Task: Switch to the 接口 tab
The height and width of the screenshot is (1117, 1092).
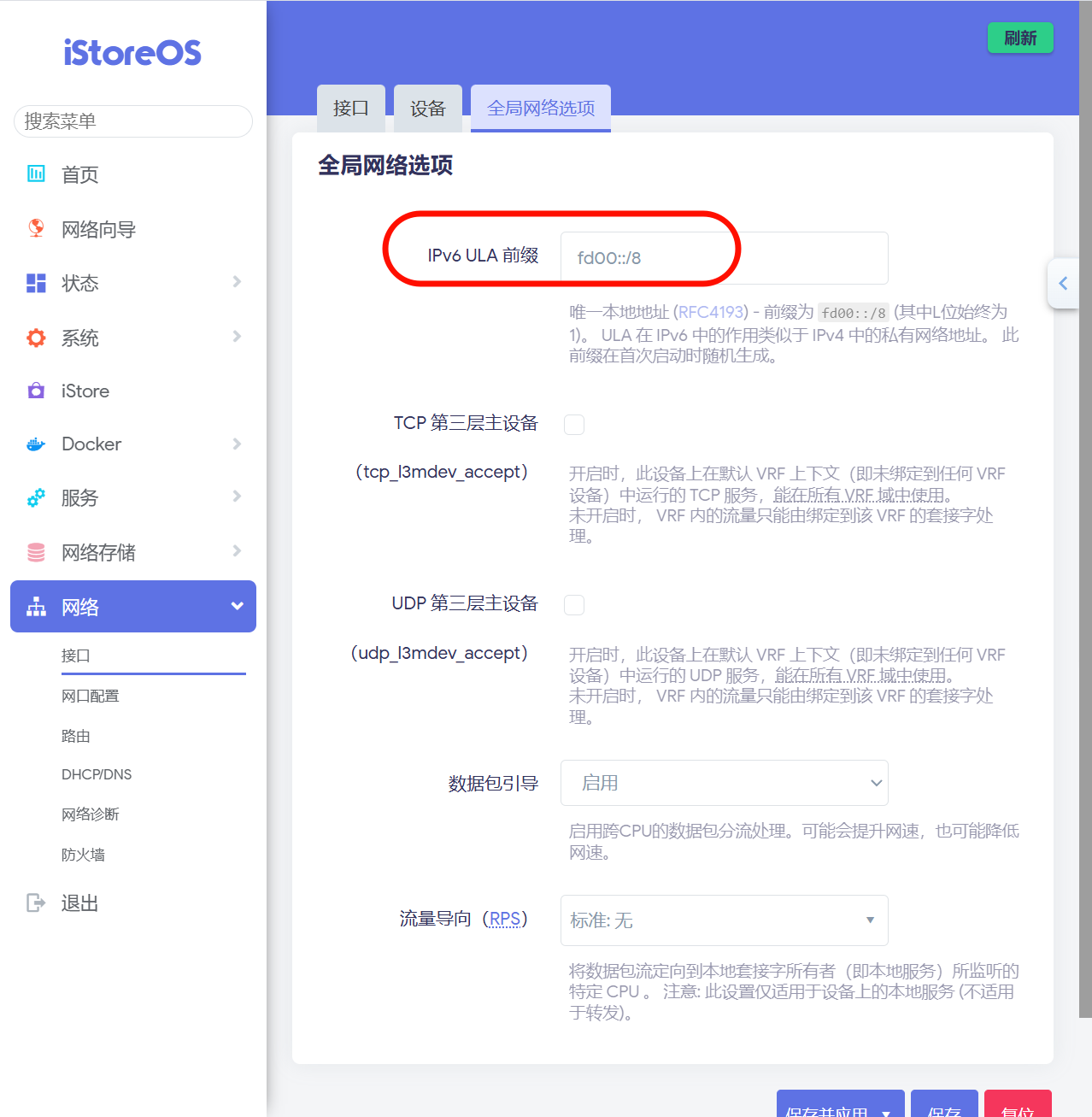Action: tap(351, 108)
